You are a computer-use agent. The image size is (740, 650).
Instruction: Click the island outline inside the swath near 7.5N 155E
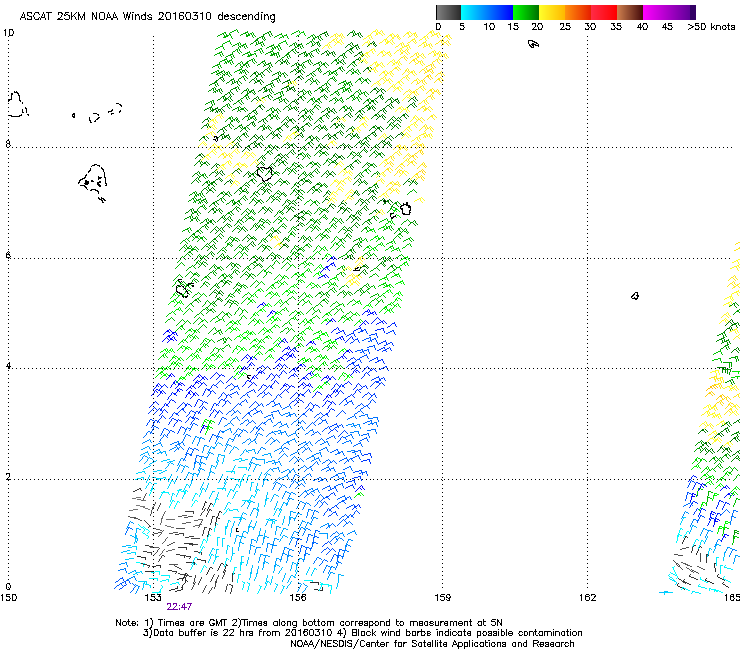(x=265, y=173)
